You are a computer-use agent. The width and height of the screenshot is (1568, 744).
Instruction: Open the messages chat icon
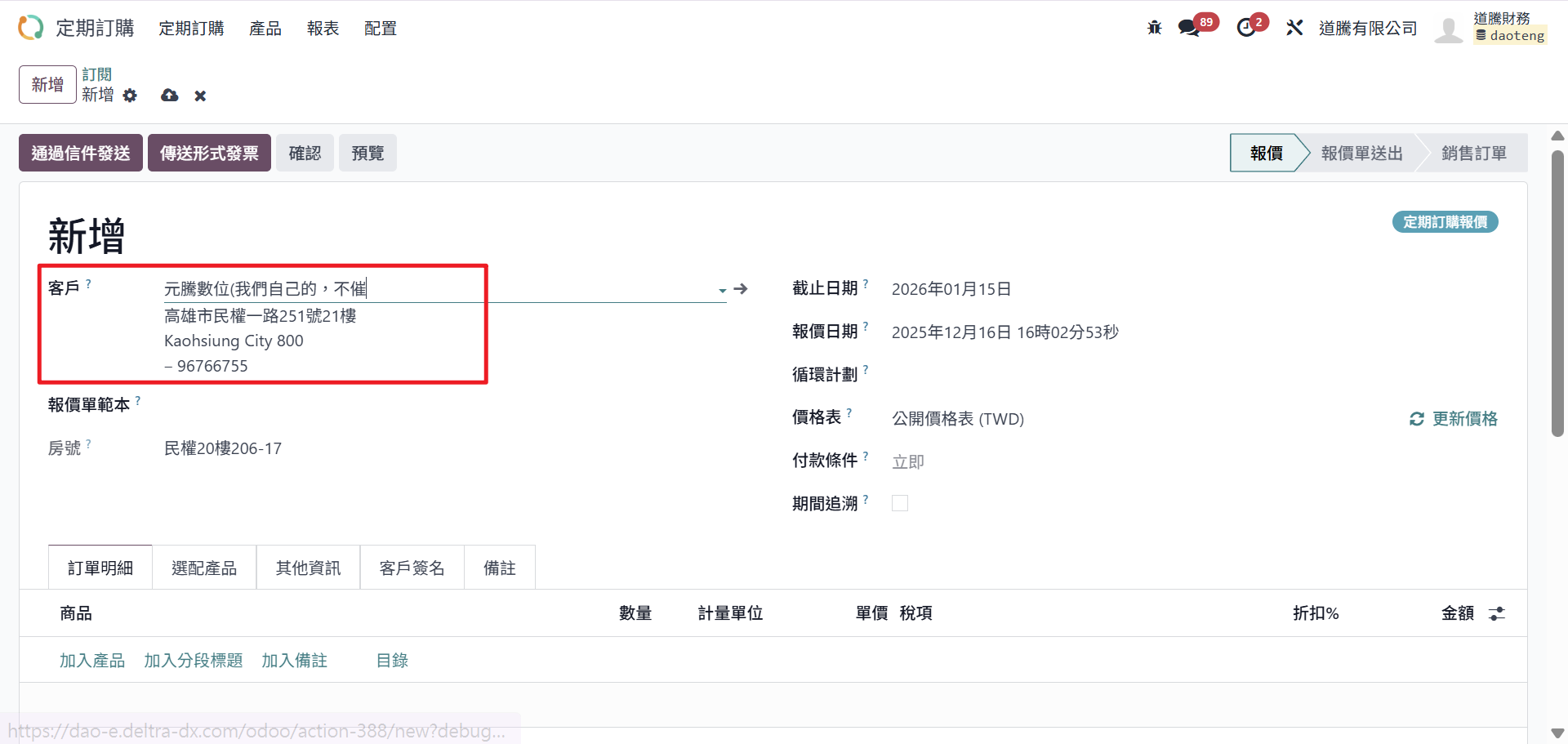[x=1188, y=28]
